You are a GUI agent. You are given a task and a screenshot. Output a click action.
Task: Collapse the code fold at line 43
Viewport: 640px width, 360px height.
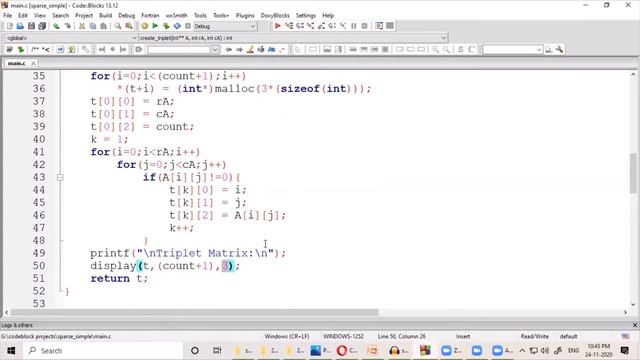pos(60,178)
